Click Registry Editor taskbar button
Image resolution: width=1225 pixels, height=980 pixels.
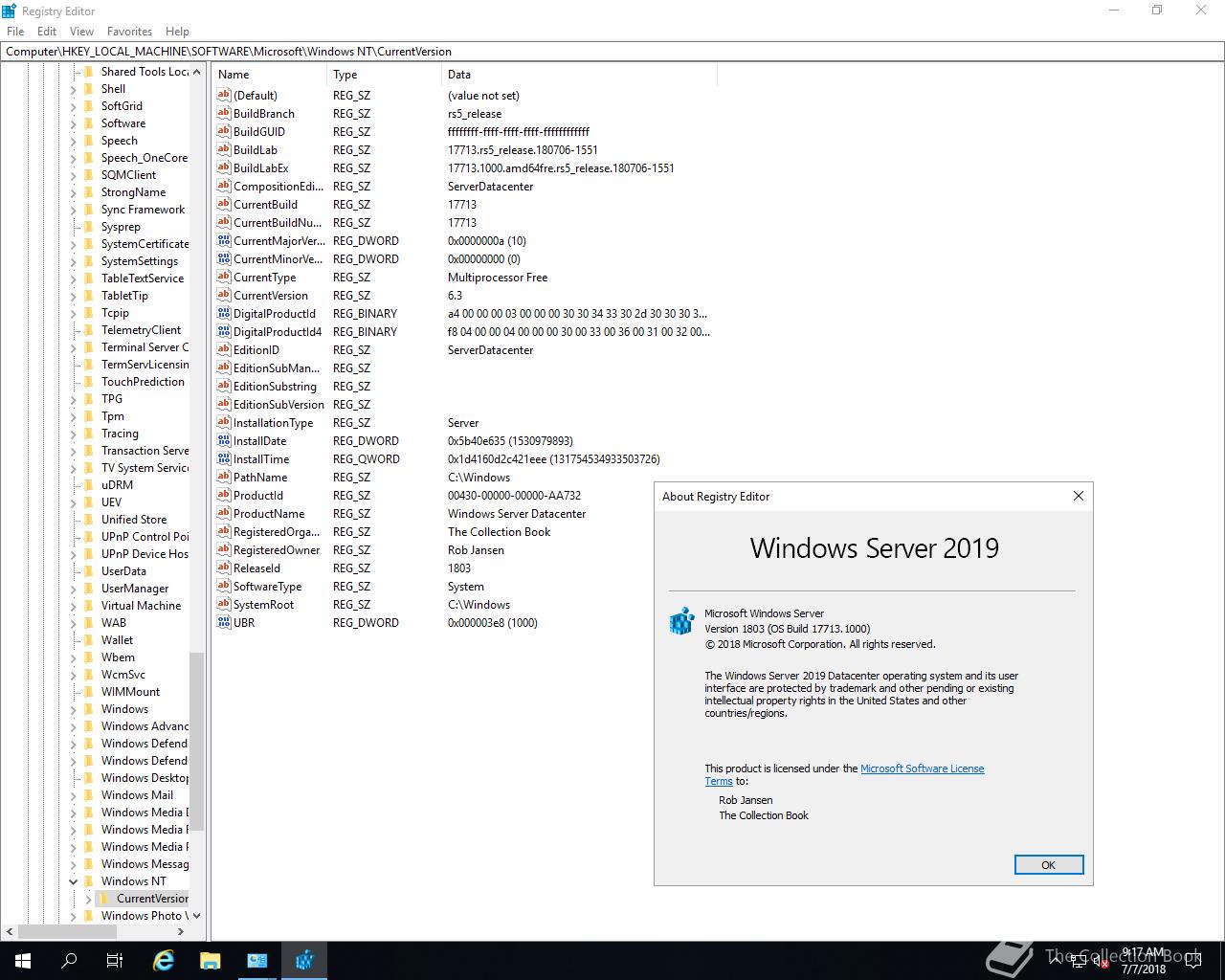[303, 960]
